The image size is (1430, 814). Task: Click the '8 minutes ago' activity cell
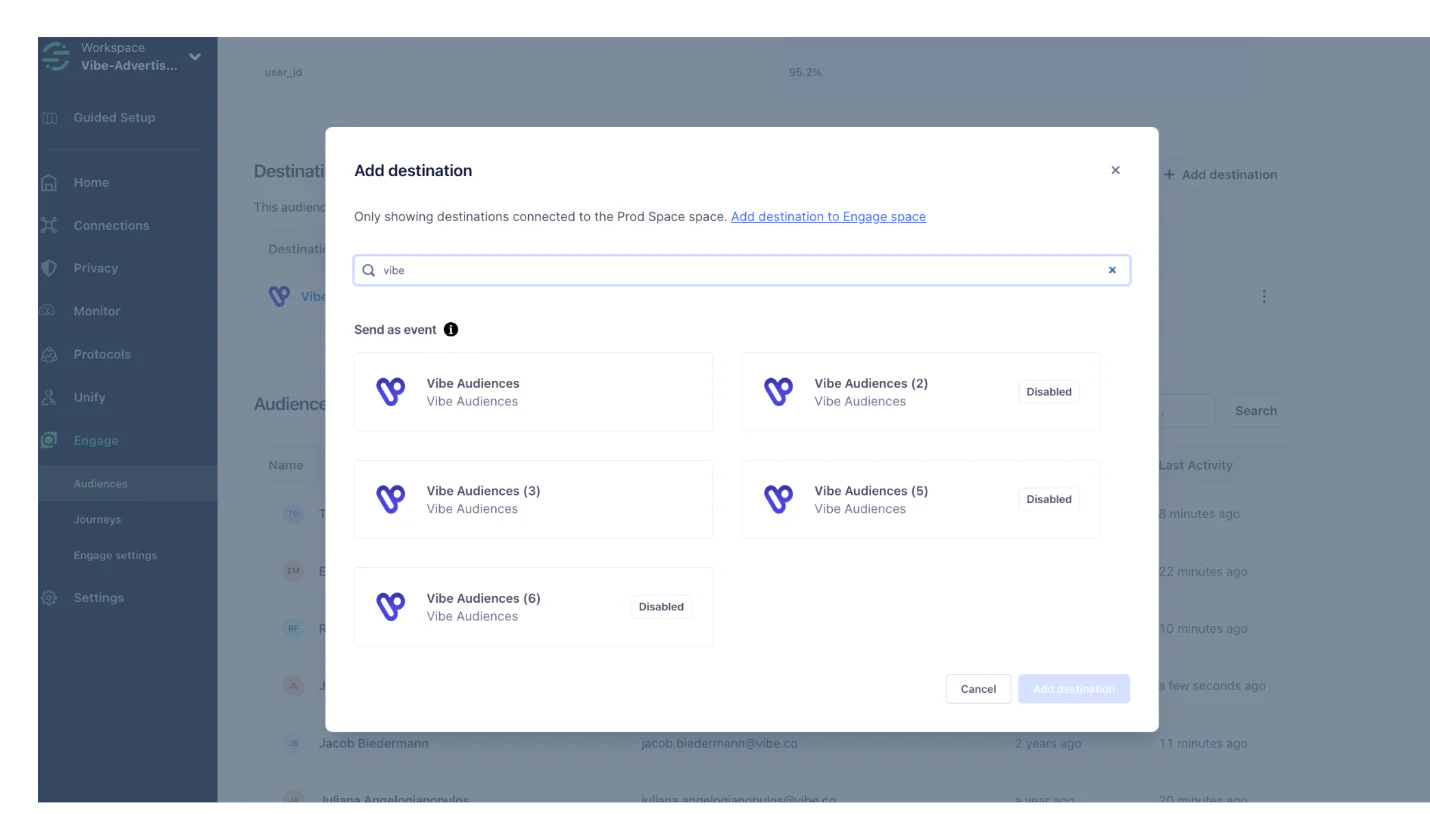tap(1199, 514)
